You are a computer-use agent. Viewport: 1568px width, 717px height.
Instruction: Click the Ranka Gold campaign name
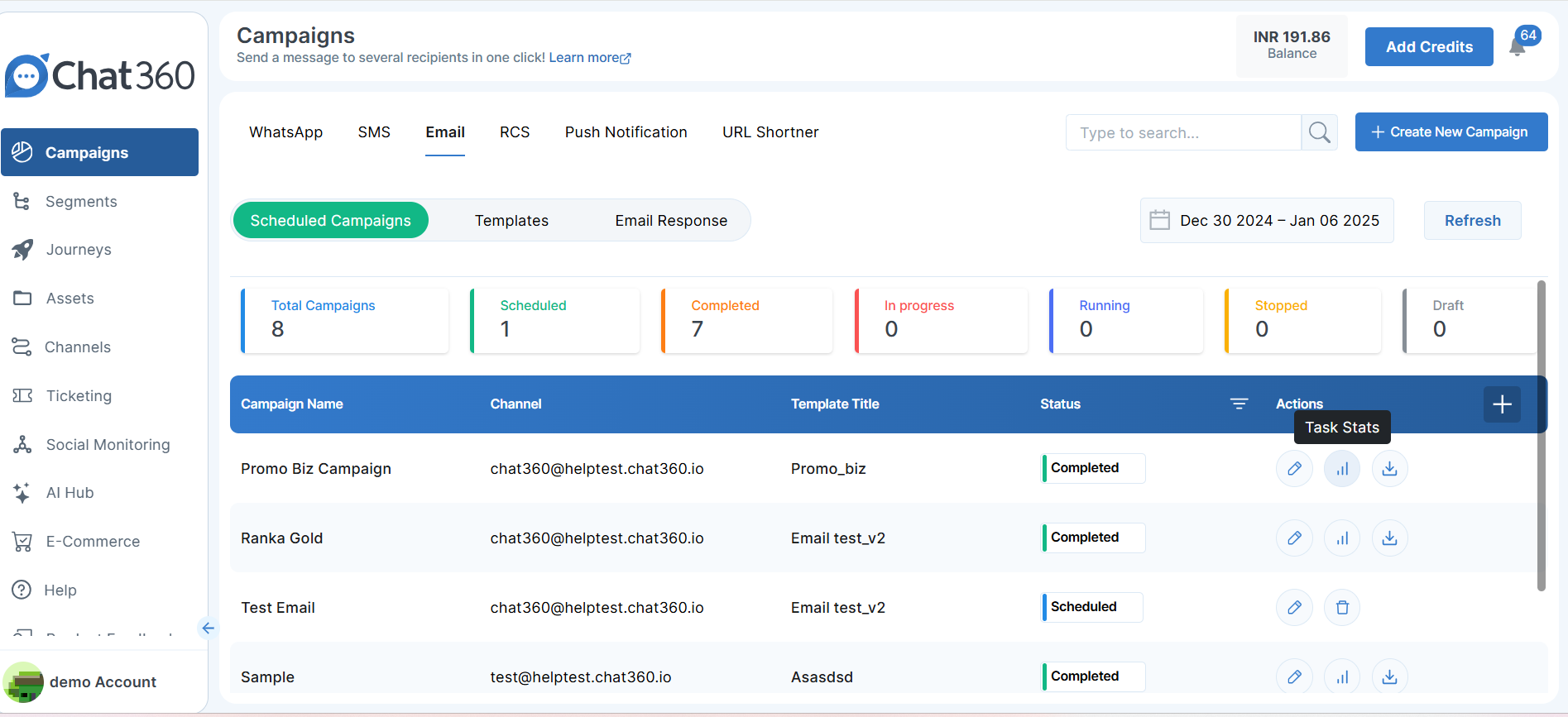(x=282, y=538)
